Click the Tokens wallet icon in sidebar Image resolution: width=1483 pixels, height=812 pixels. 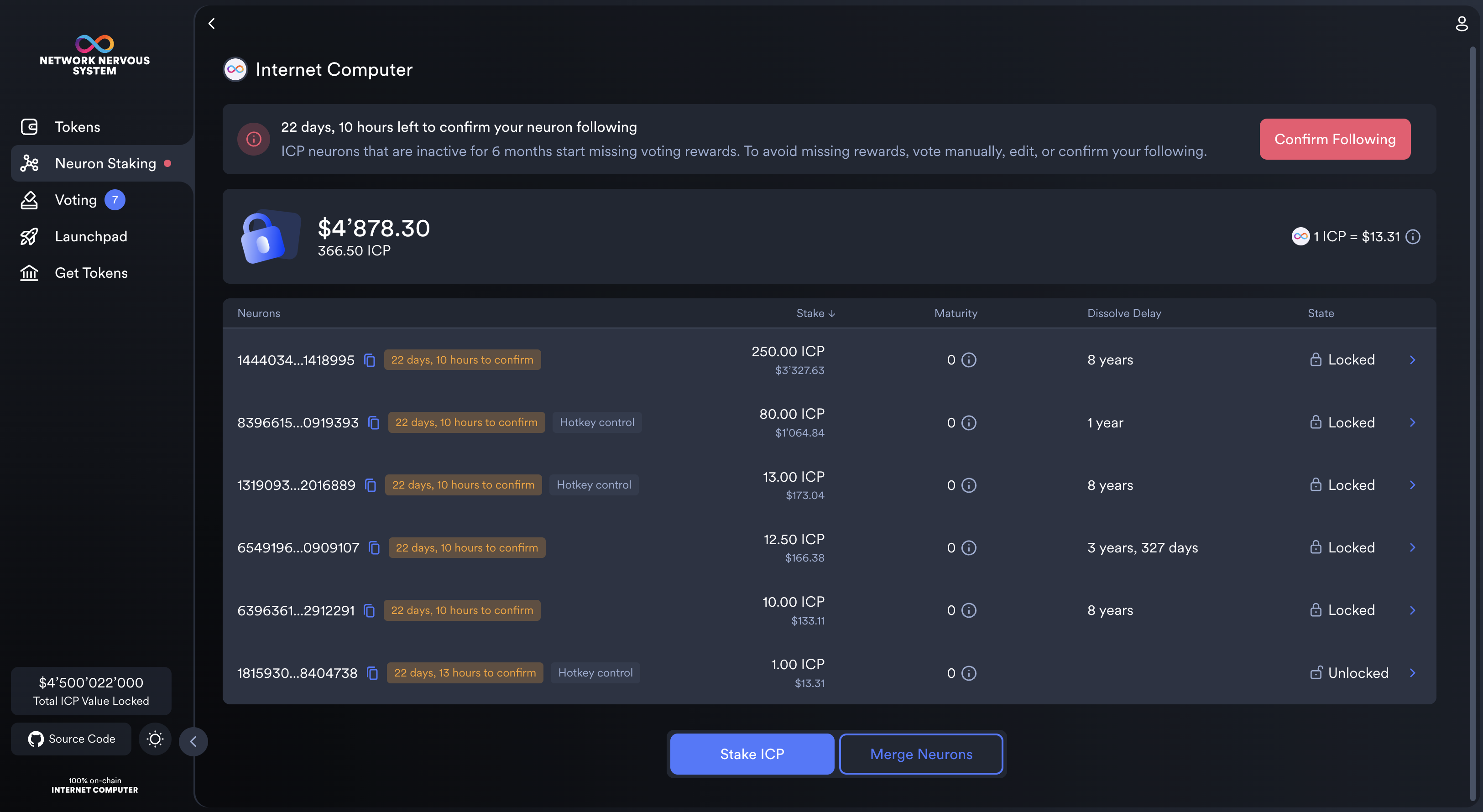tap(29, 127)
